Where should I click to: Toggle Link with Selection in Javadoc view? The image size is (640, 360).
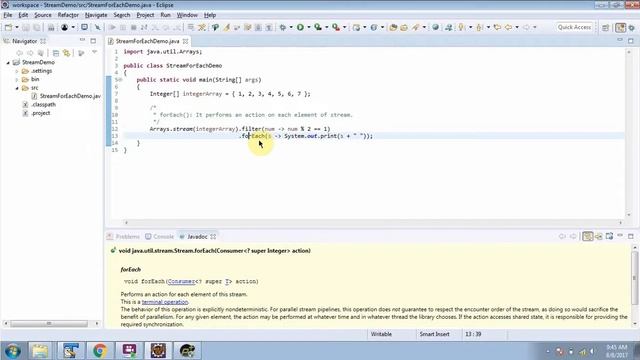pos(588,236)
